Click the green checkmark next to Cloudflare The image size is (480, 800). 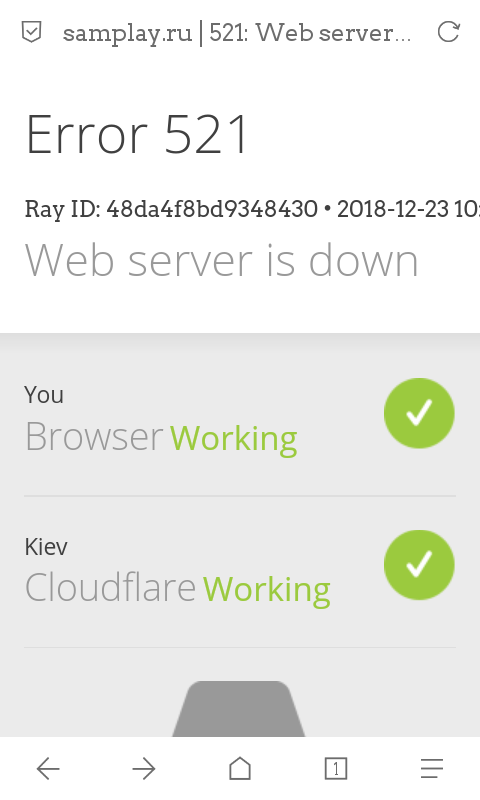(419, 565)
